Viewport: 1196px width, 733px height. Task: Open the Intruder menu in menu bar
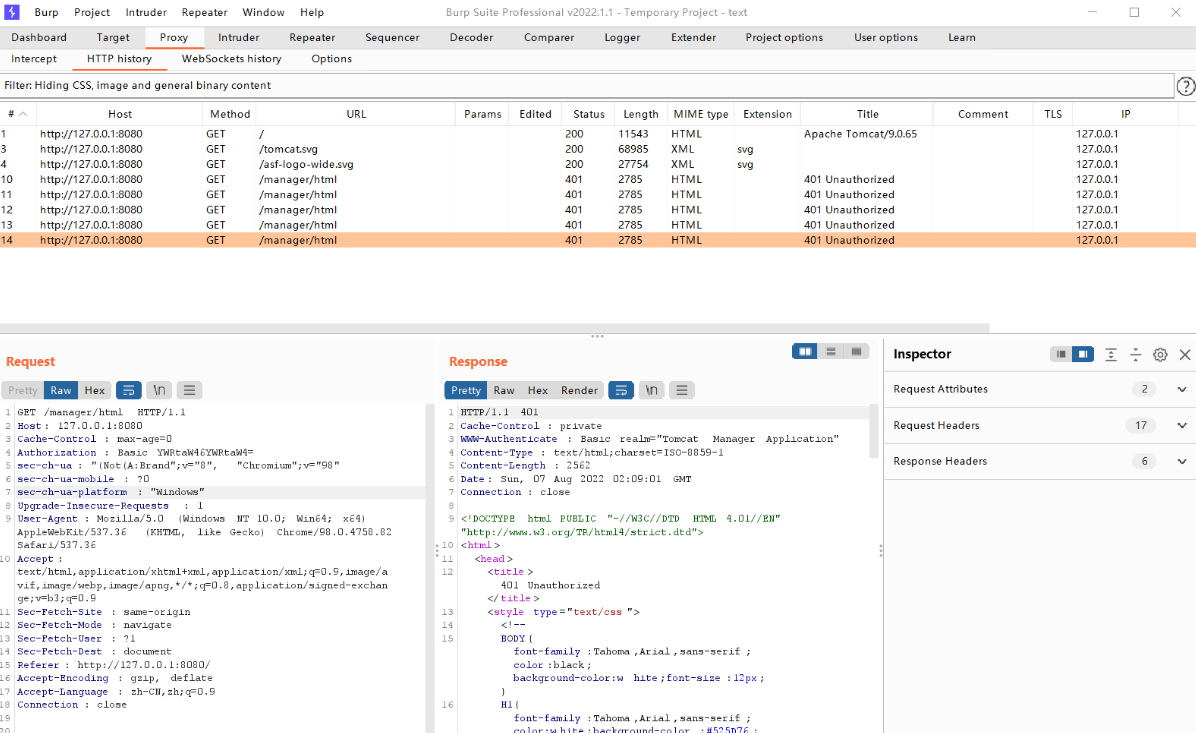pyautogui.click(x=146, y=12)
